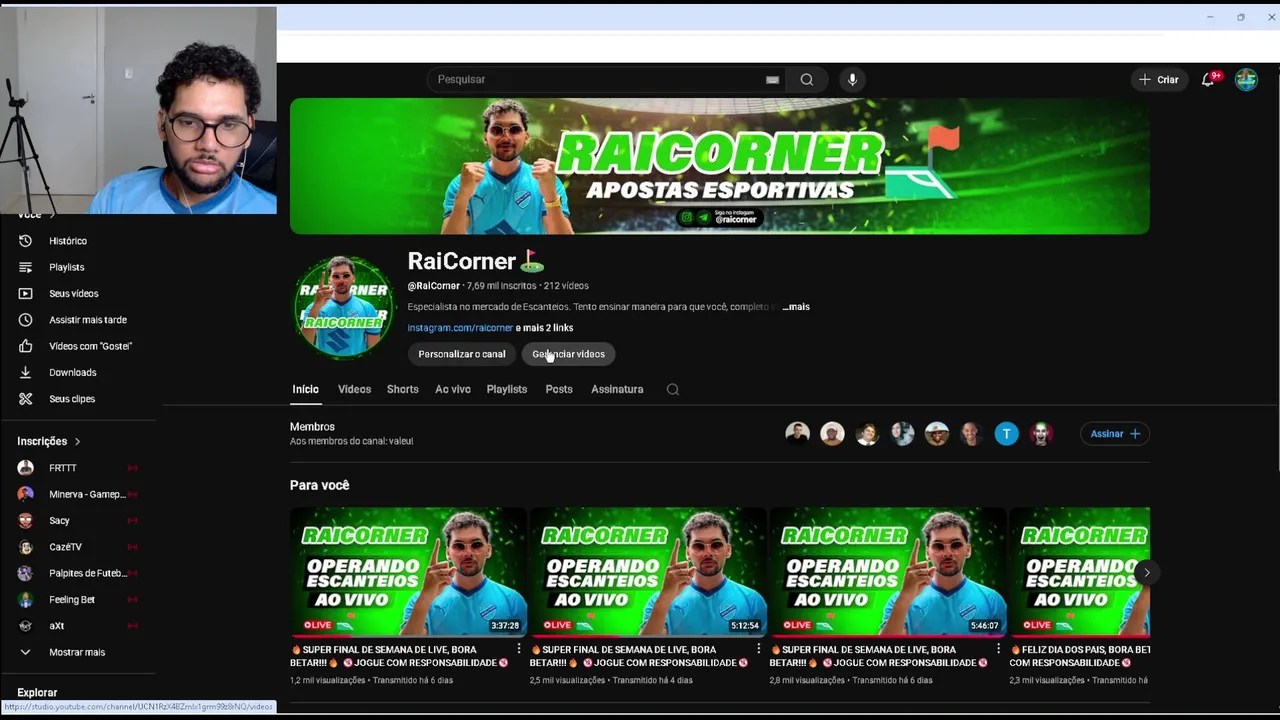Expand channel description with ...mais
The width and height of the screenshot is (1280, 720).
[x=796, y=307]
